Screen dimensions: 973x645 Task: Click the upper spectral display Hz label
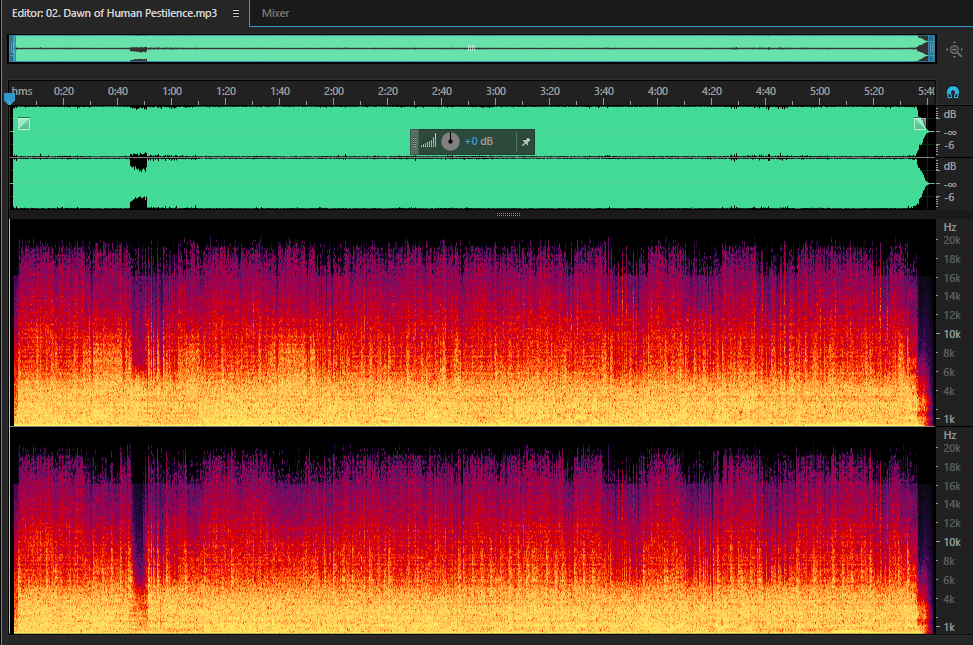click(950, 227)
